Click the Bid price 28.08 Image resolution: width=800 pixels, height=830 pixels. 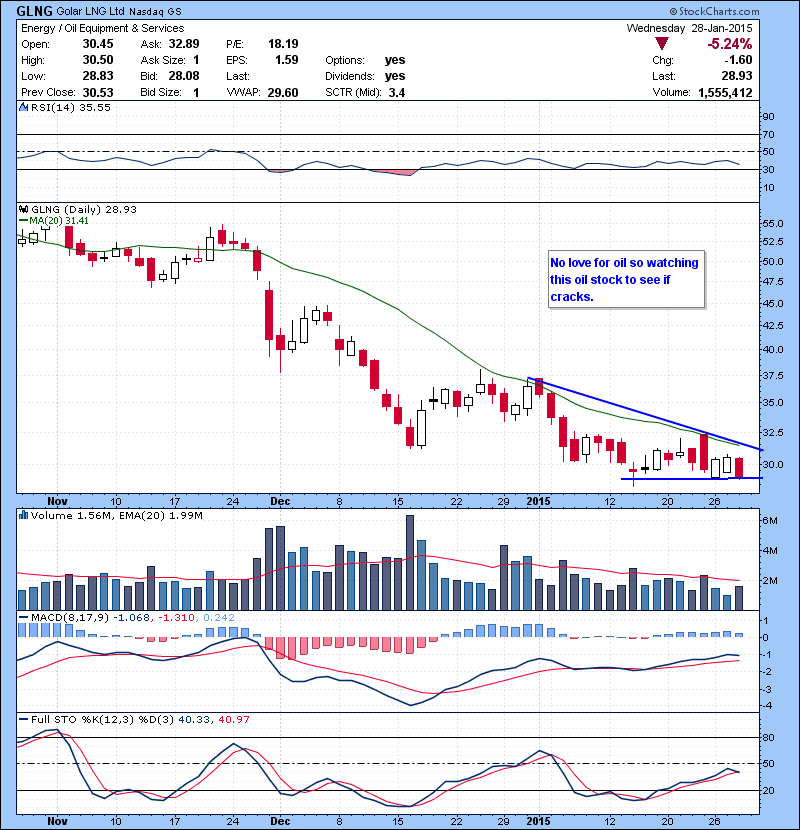point(184,76)
